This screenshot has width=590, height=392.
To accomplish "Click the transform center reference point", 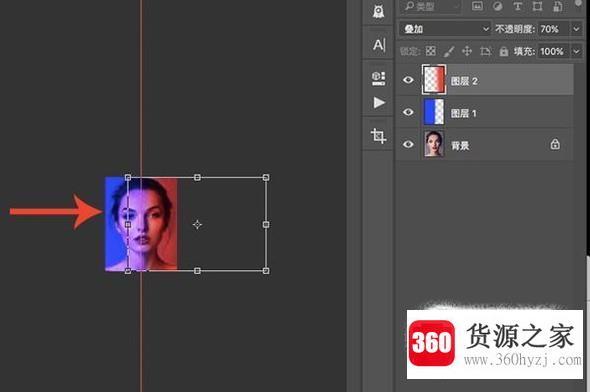I will click(x=197, y=225).
